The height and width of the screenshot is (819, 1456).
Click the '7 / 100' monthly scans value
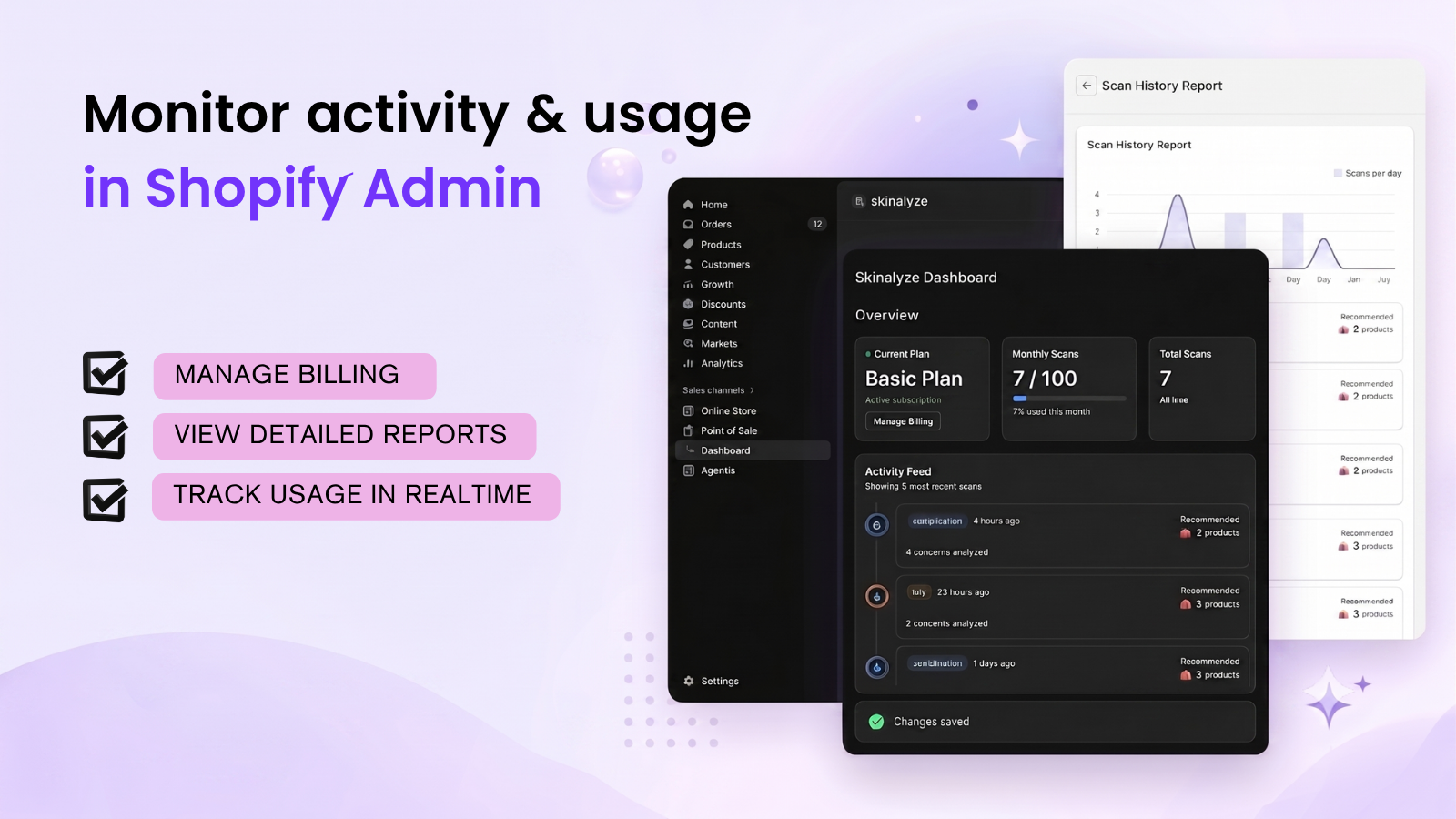pos(1045,379)
